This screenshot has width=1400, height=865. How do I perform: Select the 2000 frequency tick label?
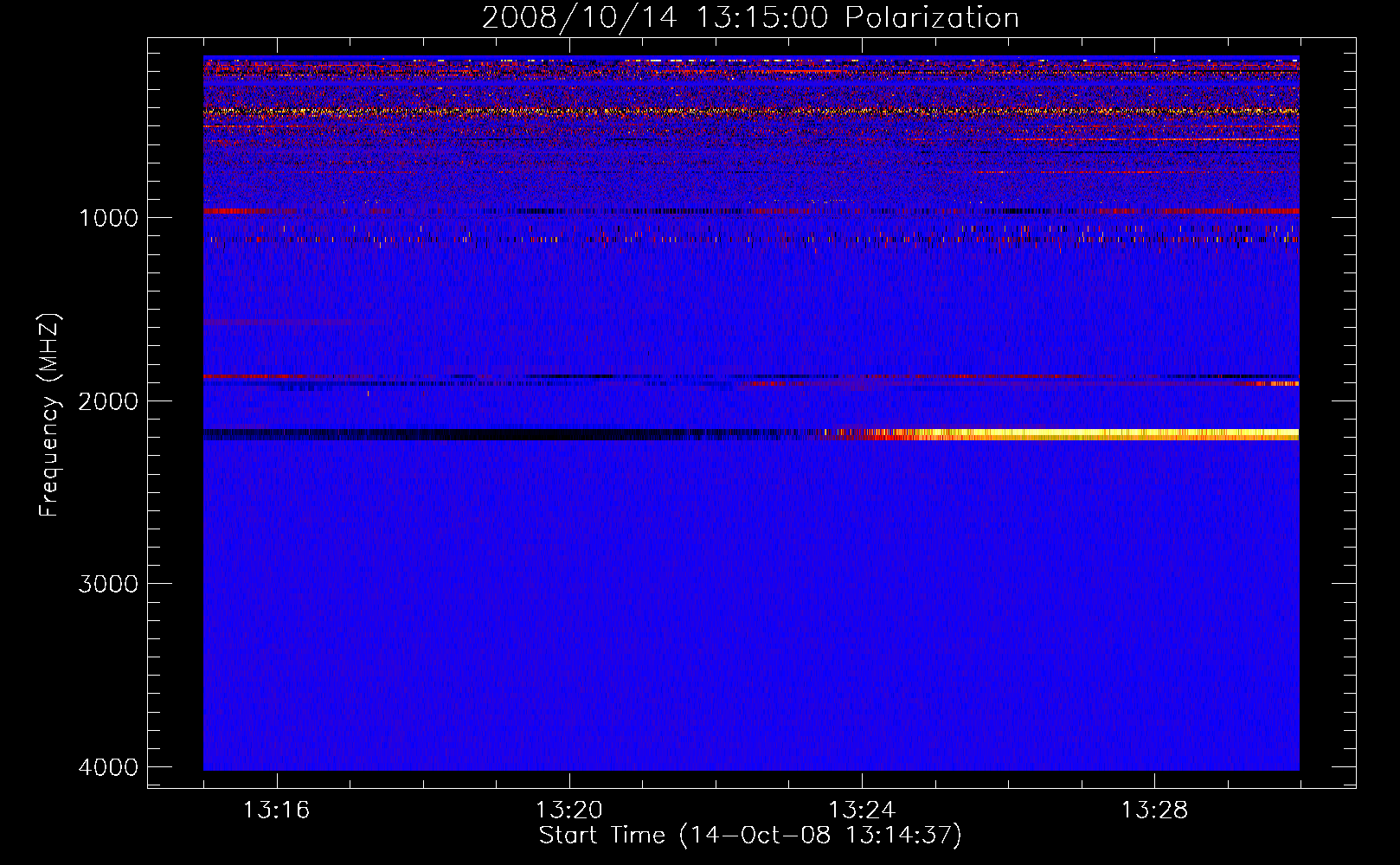pos(108,400)
